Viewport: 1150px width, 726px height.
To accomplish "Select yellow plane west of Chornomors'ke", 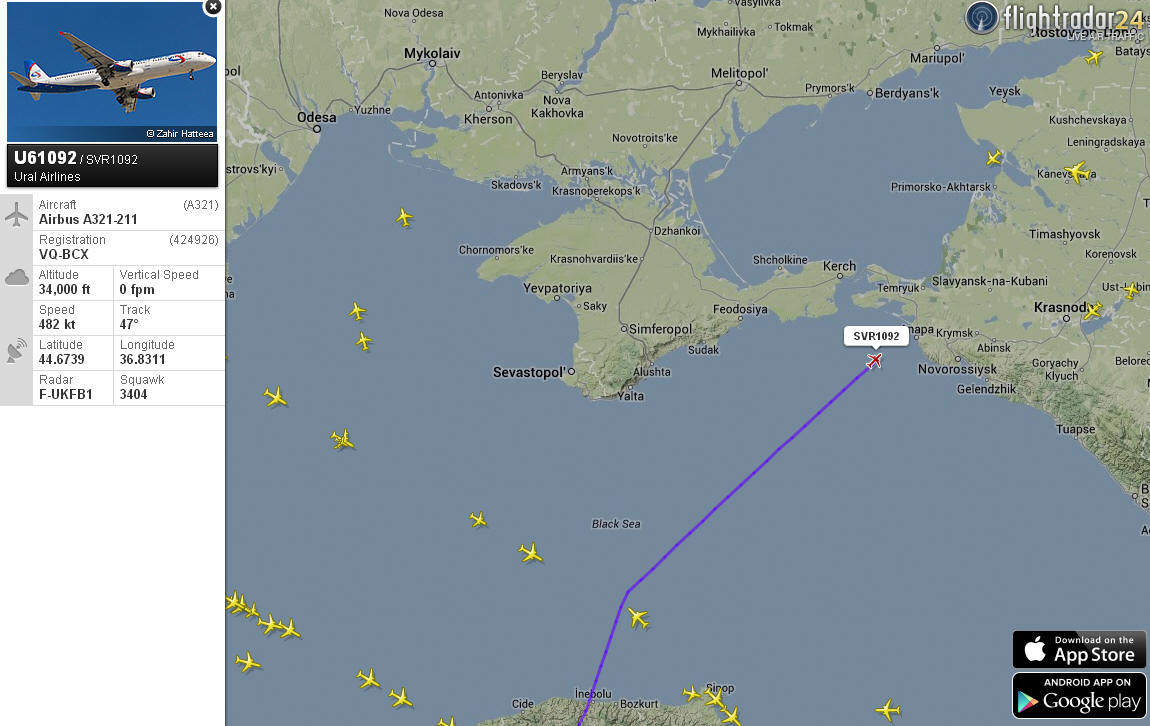I will pyautogui.click(x=404, y=217).
